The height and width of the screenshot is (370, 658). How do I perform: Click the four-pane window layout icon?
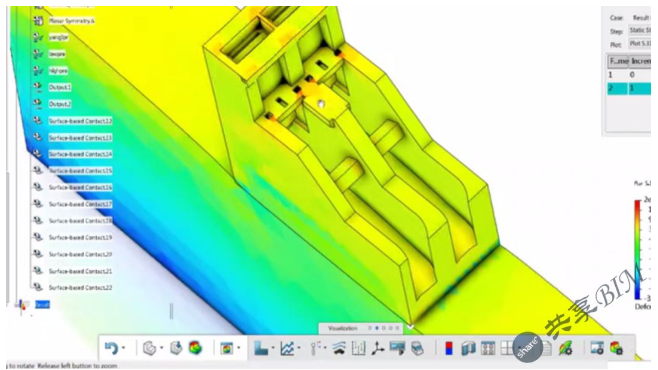[507, 348]
